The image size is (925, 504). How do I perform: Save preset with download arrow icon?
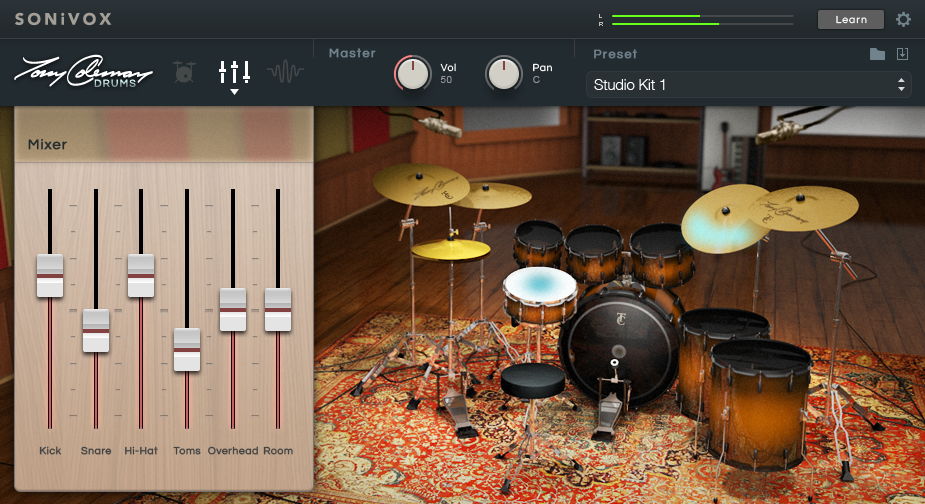902,54
